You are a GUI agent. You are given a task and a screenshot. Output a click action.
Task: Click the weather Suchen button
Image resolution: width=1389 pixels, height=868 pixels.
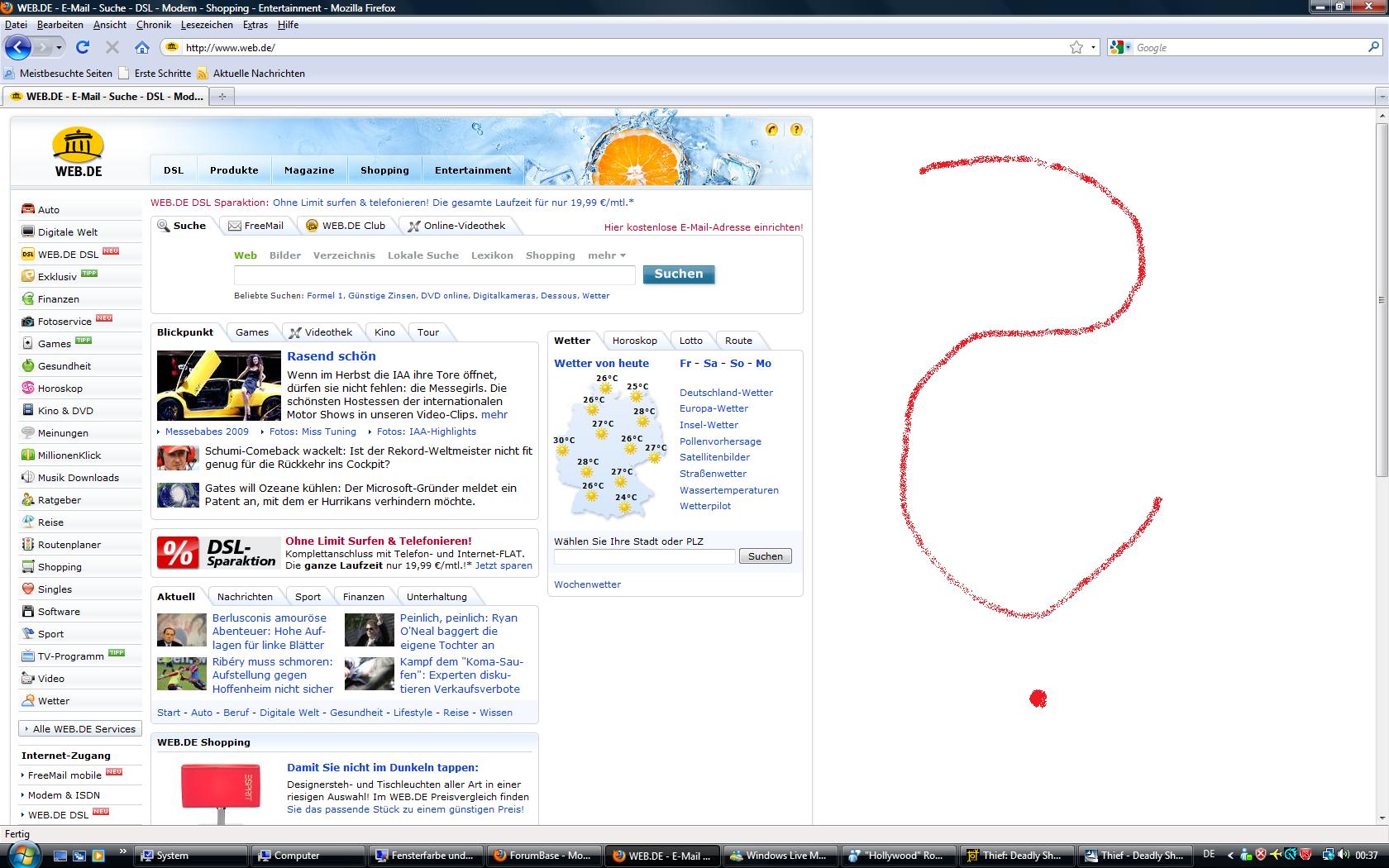pyautogui.click(x=766, y=556)
